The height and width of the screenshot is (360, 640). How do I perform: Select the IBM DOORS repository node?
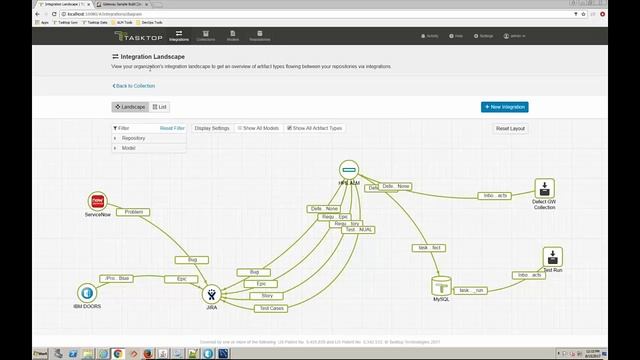click(x=87, y=293)
